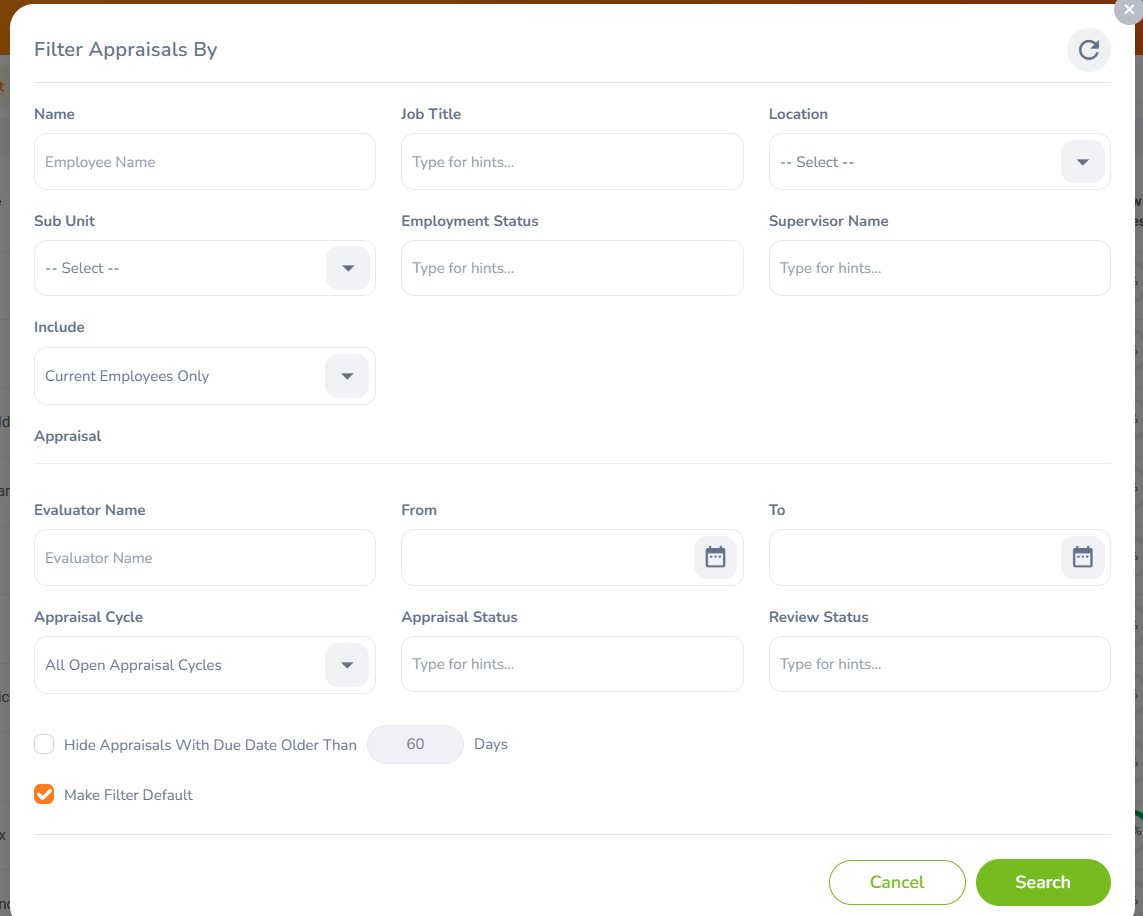
Task: Expand the Location dropdown
Action: 1082,162
